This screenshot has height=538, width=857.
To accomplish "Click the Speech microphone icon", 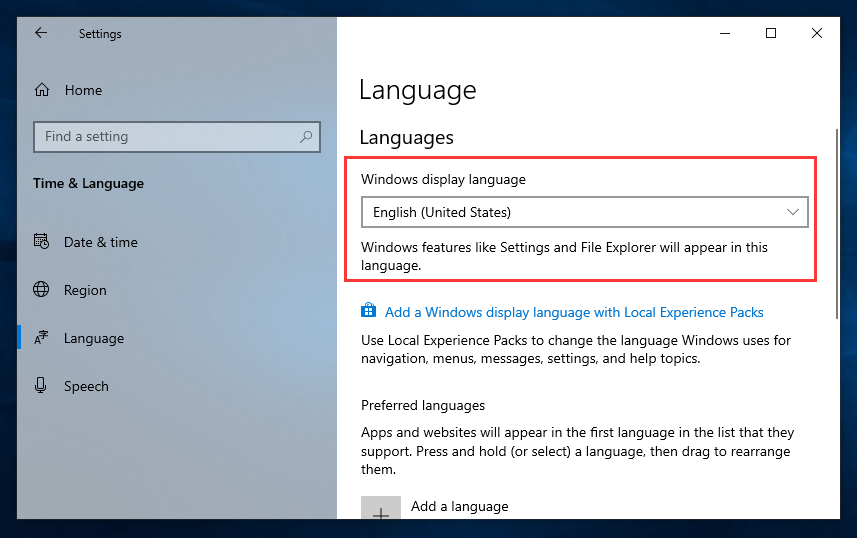I will 40,385.
